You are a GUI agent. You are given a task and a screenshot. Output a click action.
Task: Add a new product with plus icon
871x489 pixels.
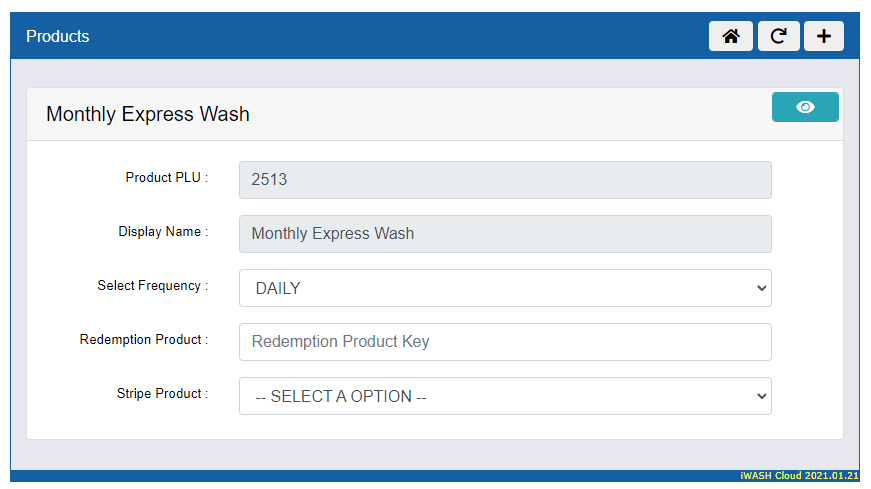[x=823, y=36]
